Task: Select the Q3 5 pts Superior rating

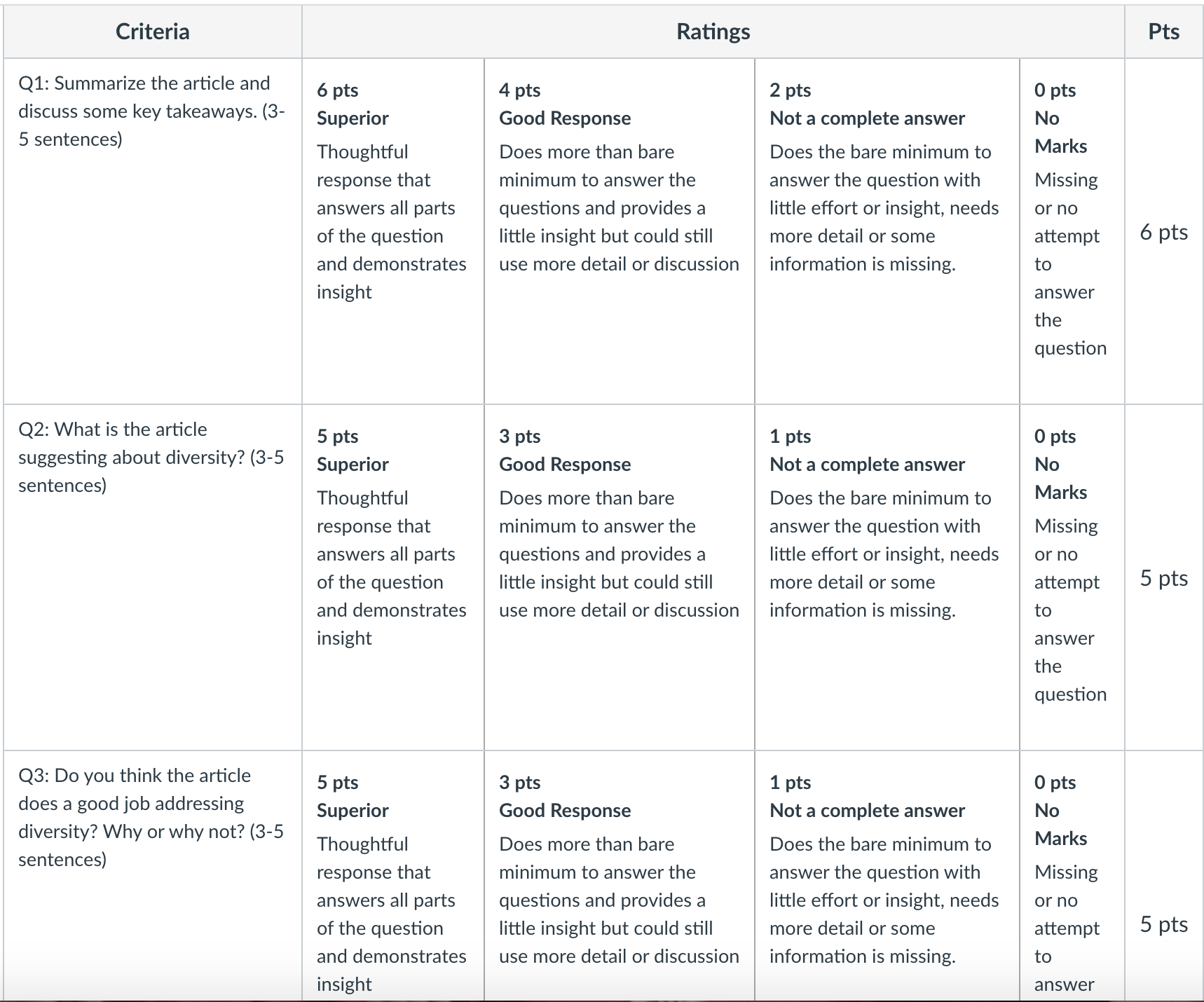Action: (x=392, y=876)
